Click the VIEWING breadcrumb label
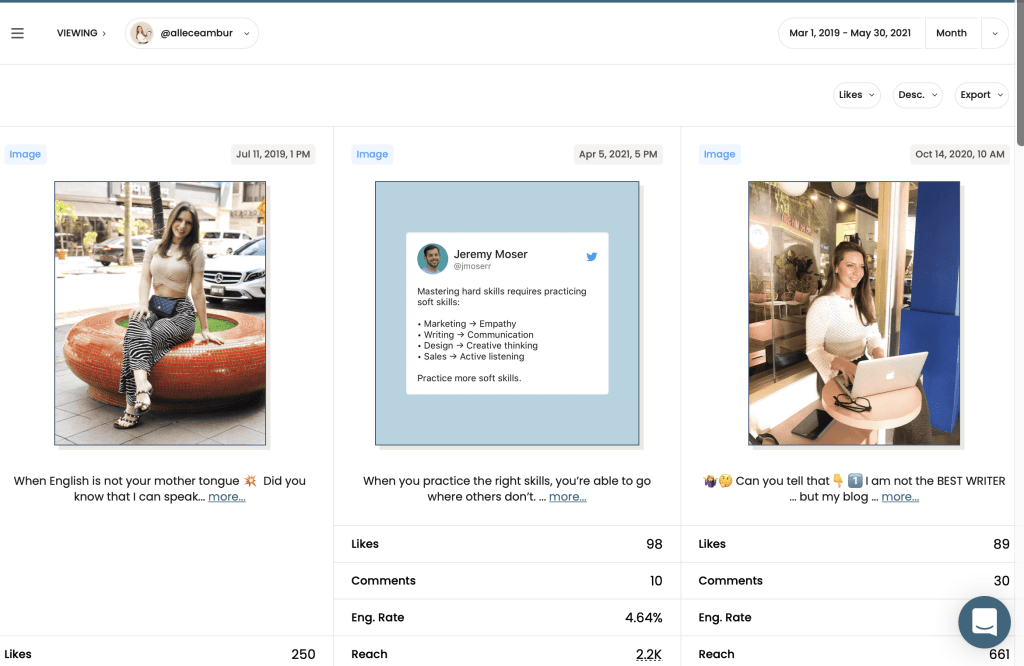 click(80, 33)
